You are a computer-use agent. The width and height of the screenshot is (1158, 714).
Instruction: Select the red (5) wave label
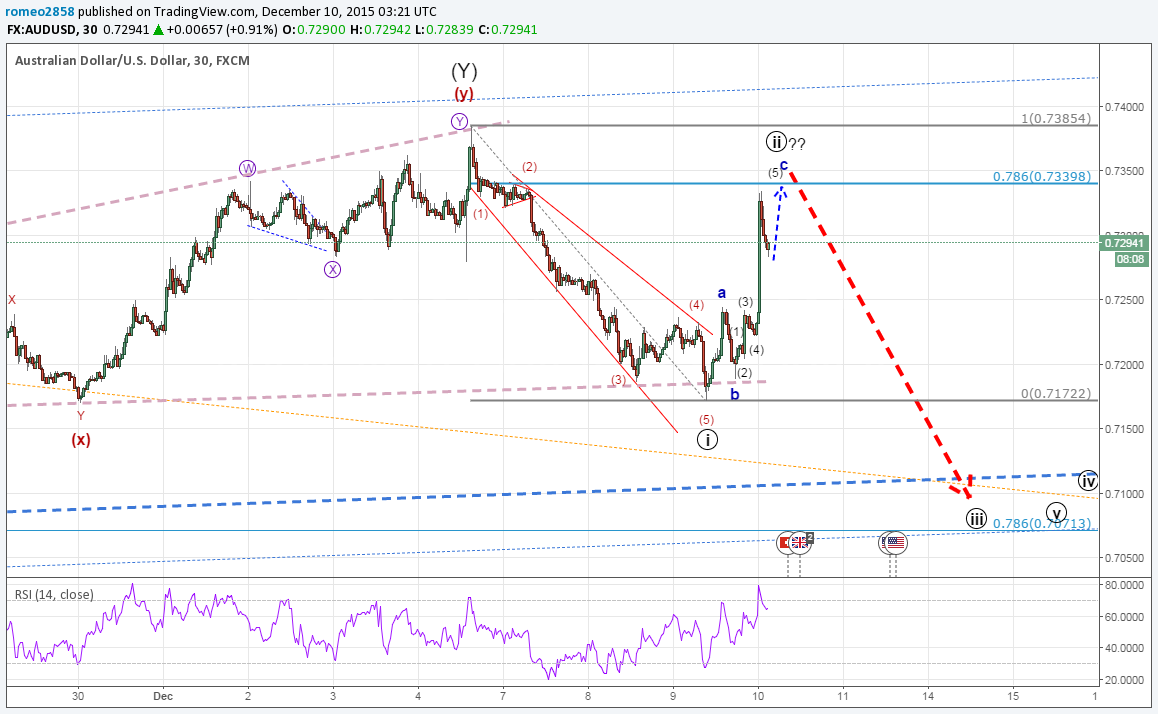(x=707, y=419)
